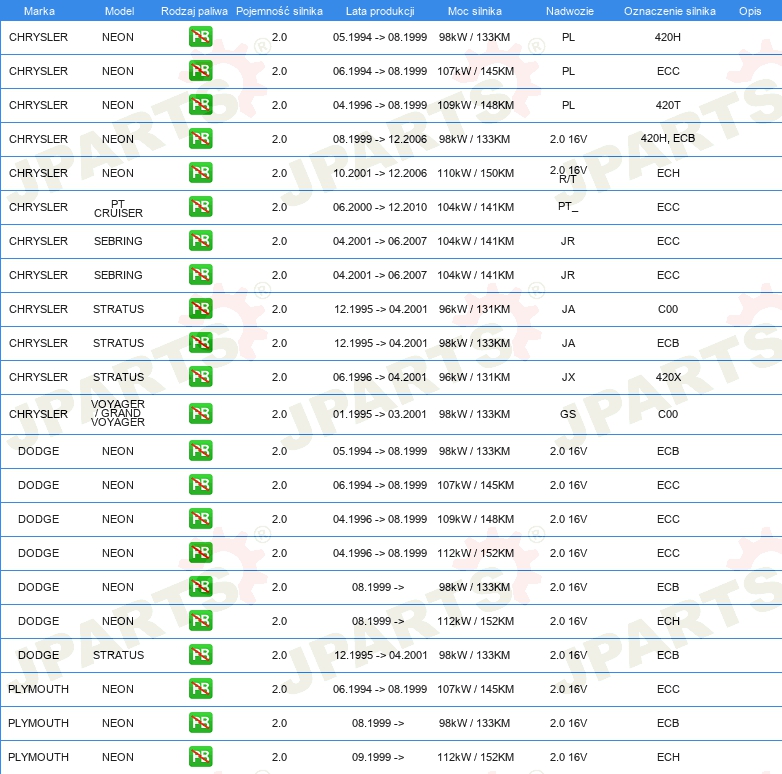Screen dimensions: 782x774
Task: Click the VOYAGER / GRAND VOYAGER model cell
Action: pyautogui.click(x=118, y=413)
